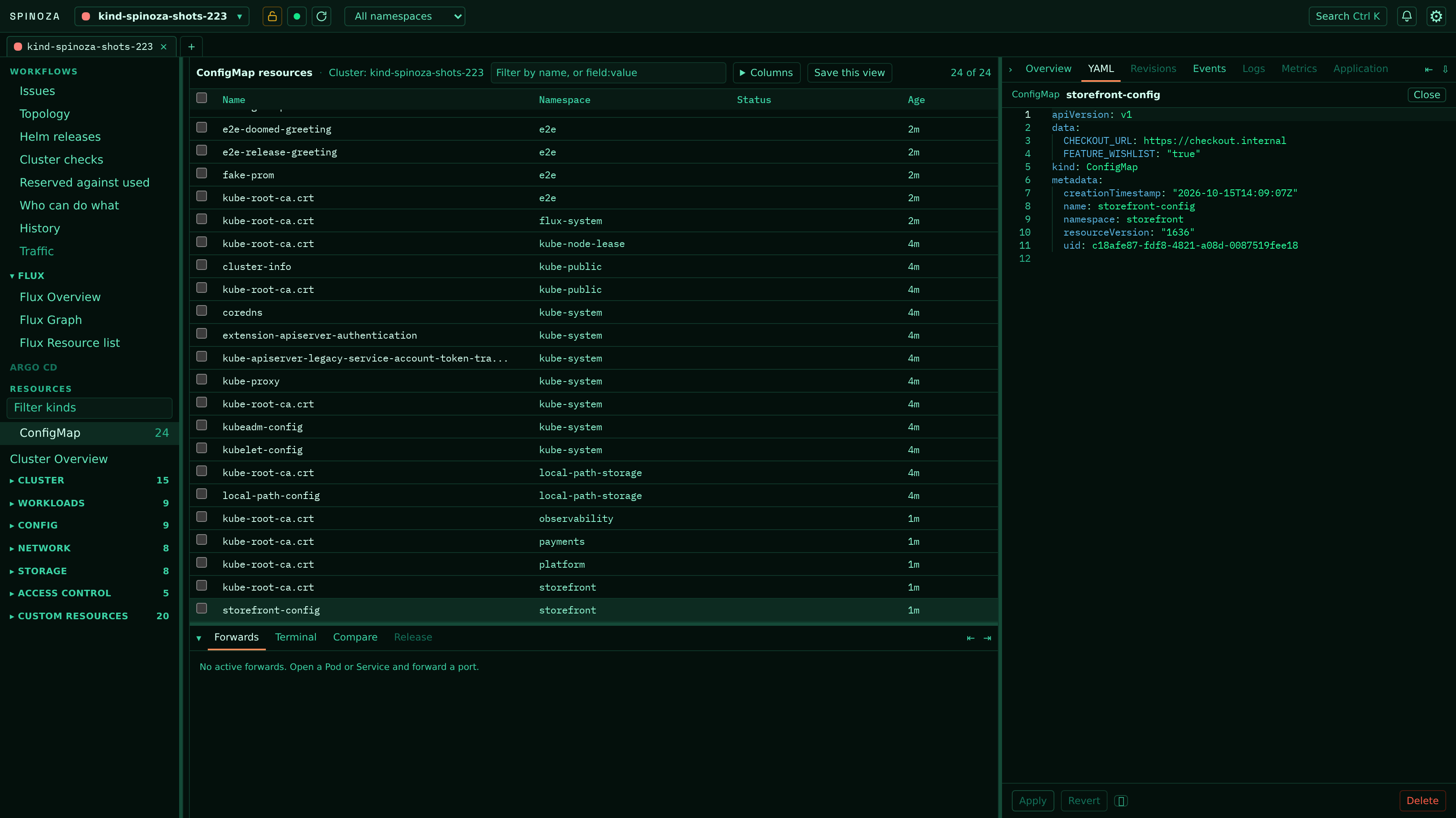Screen dimensions: 1456x818
Task: Click the red Delete button
Action: (x=1422, y=800)
